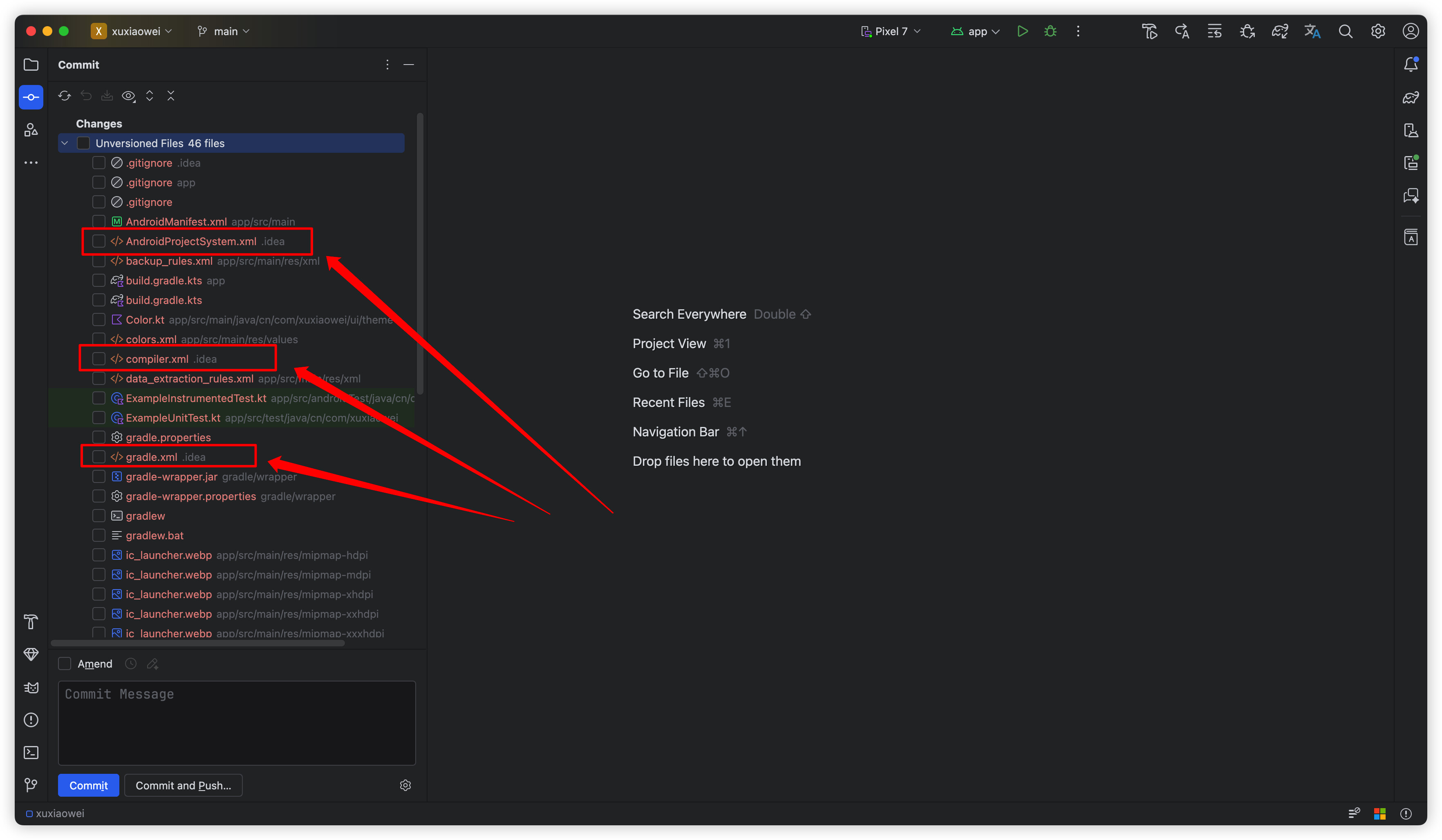Click the Debug app bug icon
This screenshot has width=1442, height=840.
point(1050,31)
